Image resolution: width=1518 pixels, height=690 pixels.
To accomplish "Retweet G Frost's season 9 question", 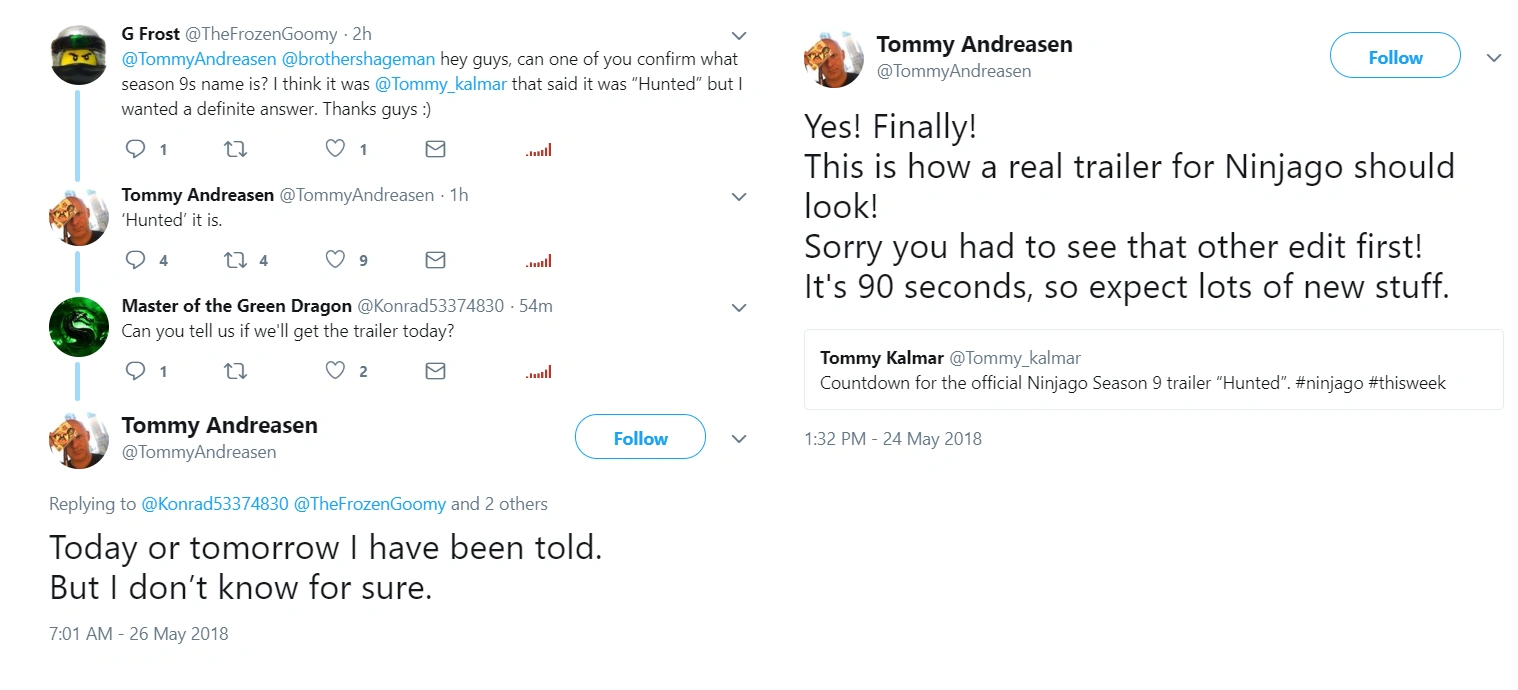I will pos(235,149).
